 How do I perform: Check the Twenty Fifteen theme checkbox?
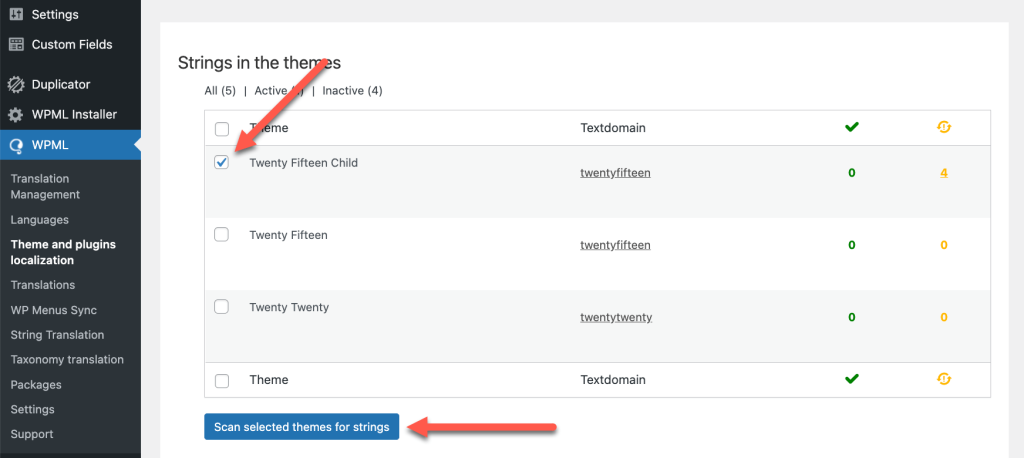(x=222, y=234)
